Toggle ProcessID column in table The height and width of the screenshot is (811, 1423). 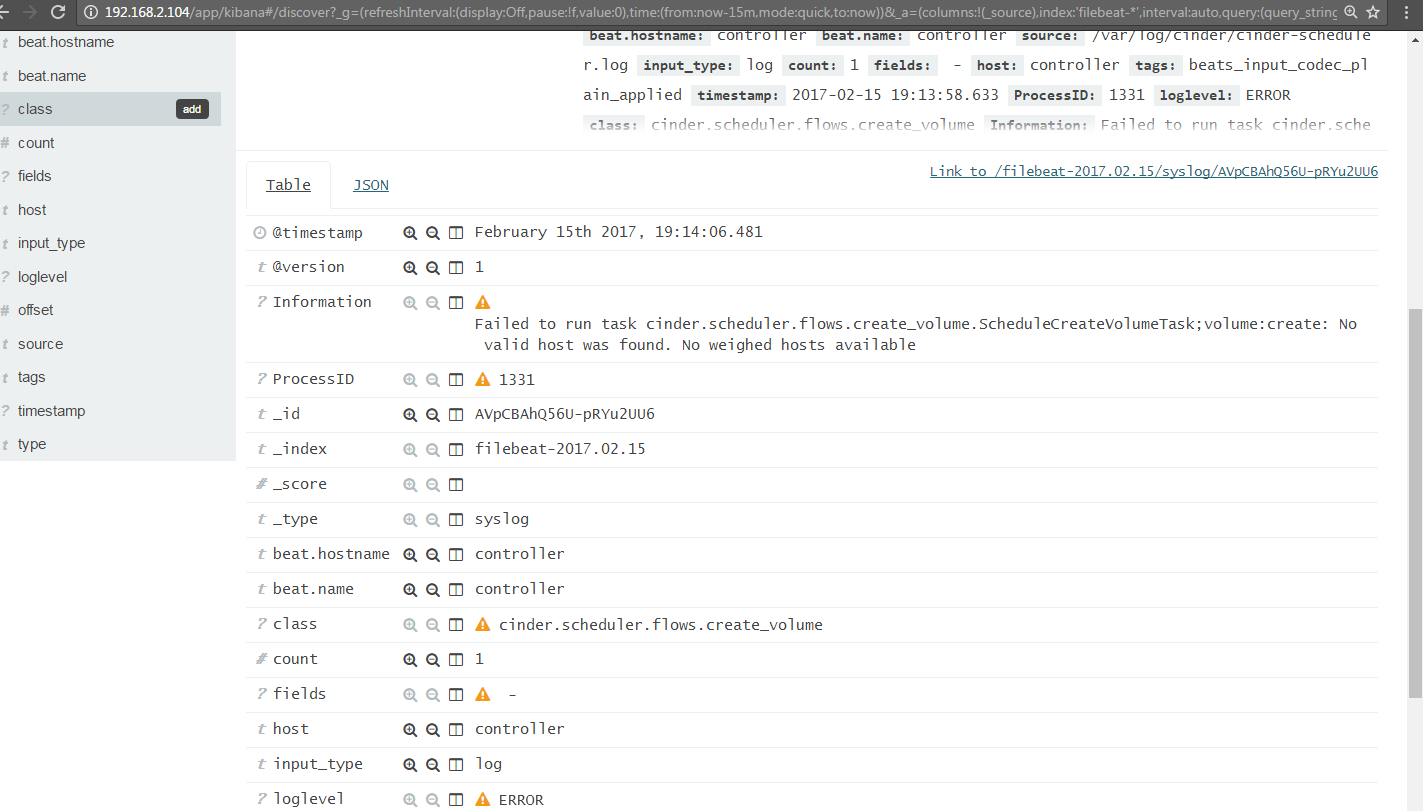pyautogui.click(x=456, y=380)
